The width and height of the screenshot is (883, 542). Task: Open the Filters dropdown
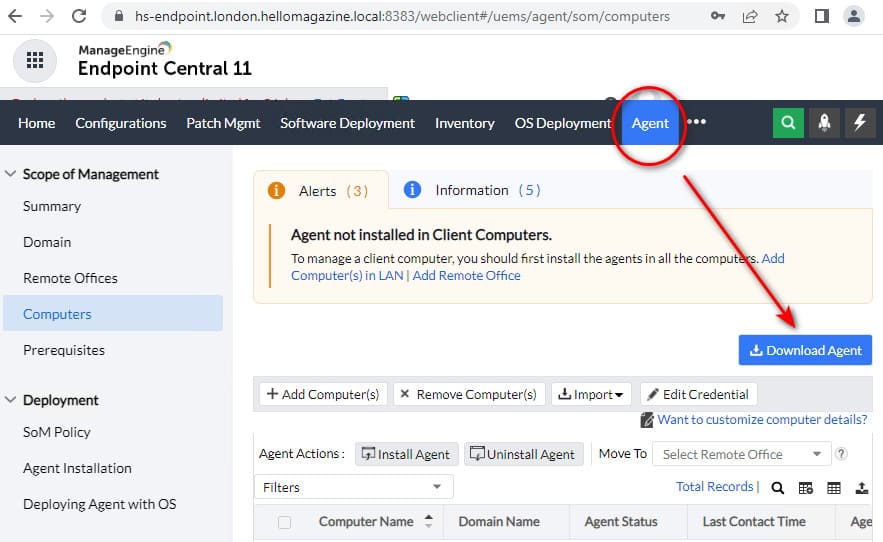click(x=353, y=487)
